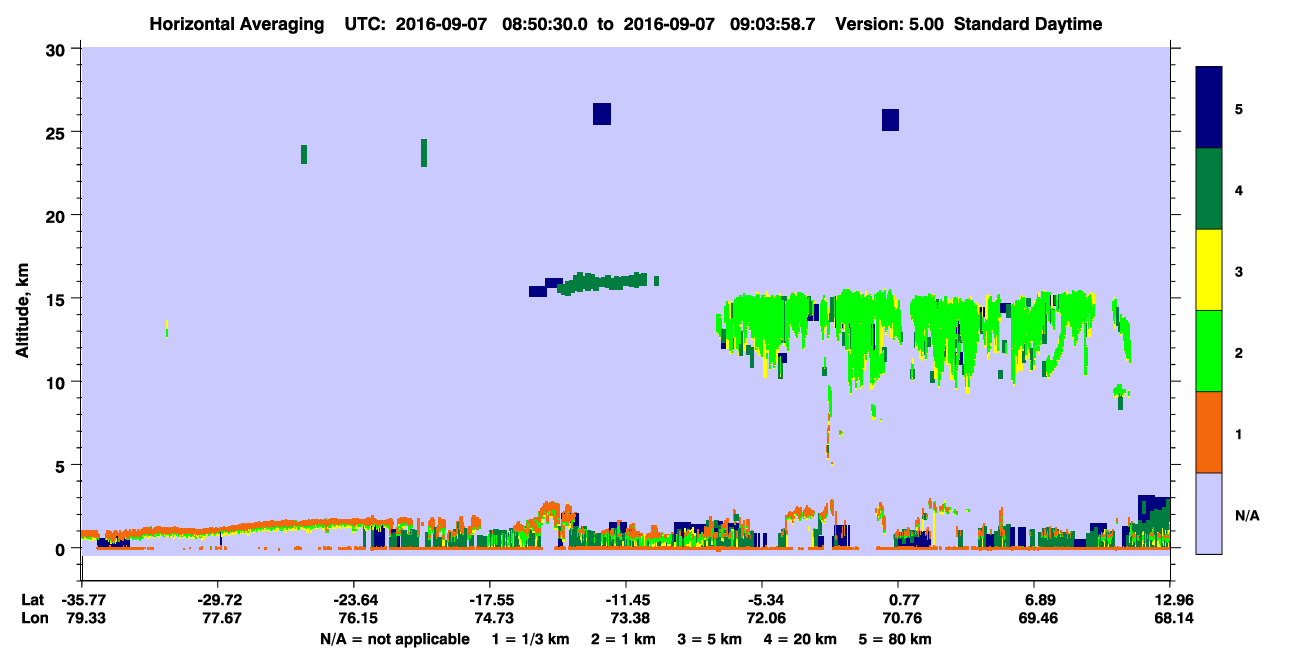This screenshot has height=667, width=1300.
Task: Click latitude value '-29.72'
Action: point(218,600)
